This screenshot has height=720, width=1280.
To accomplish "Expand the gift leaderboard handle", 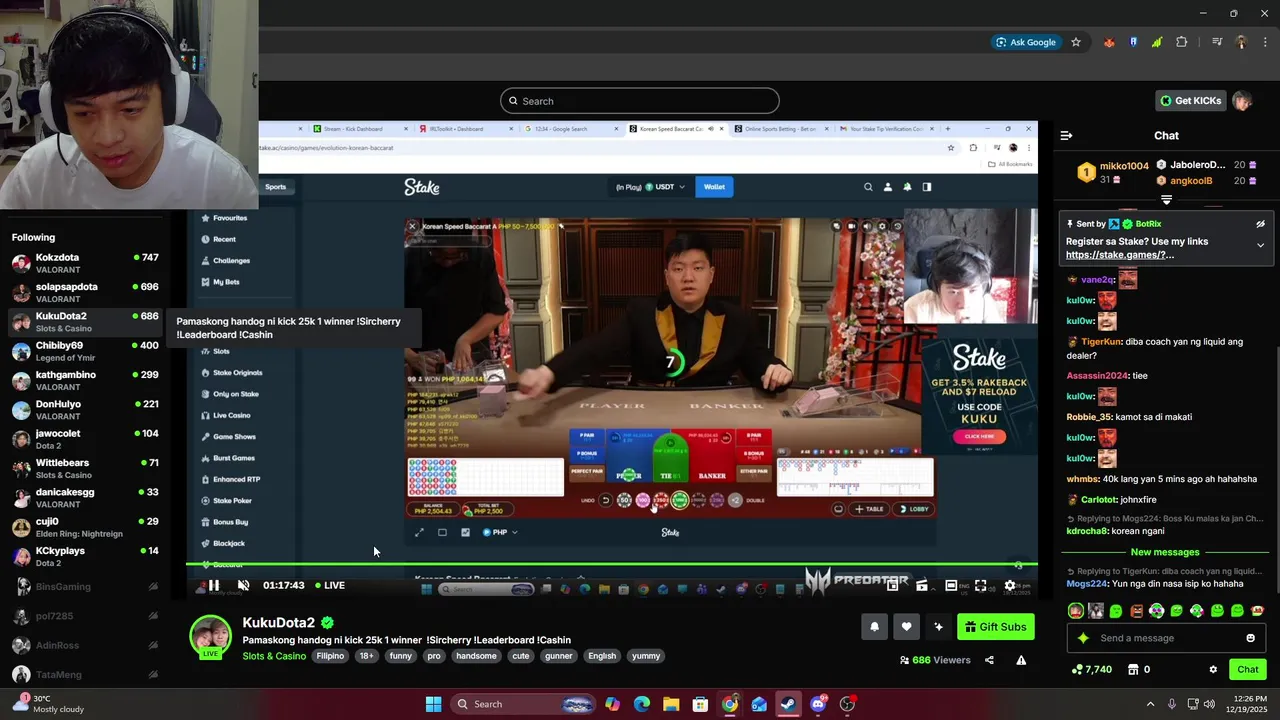I will pos(1166,200).
